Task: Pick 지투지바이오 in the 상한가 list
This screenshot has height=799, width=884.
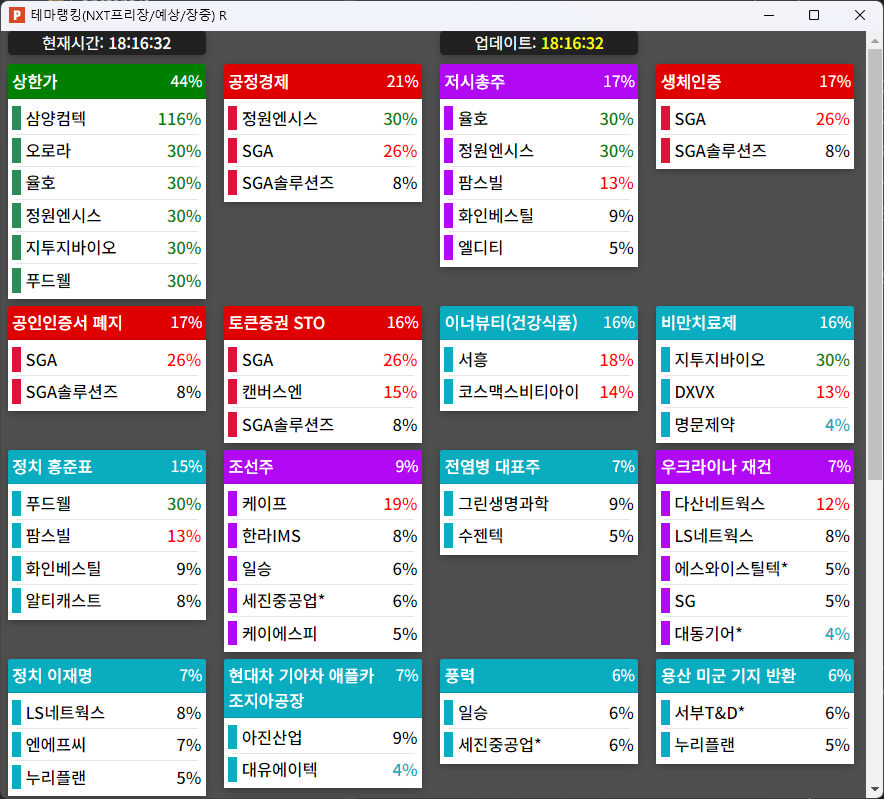Action: pyautogui.click(x=107, y=248)
